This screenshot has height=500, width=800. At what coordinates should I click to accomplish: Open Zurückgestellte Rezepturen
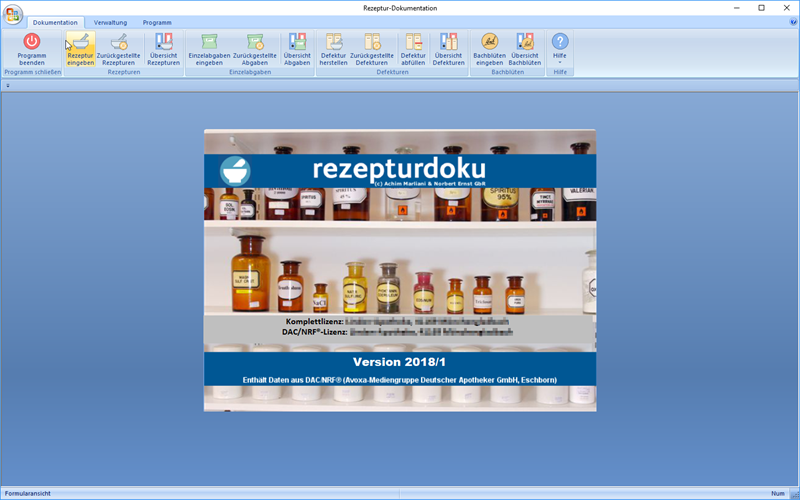coord(119,48)
